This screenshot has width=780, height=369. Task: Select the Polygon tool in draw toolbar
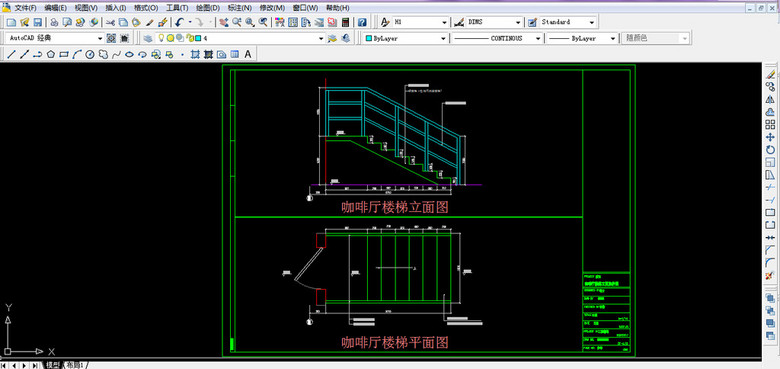tap(51, 54)
